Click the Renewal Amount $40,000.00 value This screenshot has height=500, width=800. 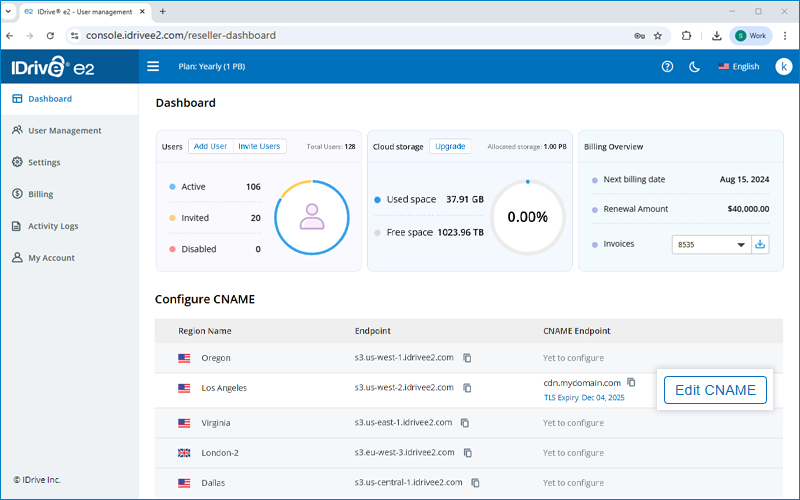pos(748,209)
